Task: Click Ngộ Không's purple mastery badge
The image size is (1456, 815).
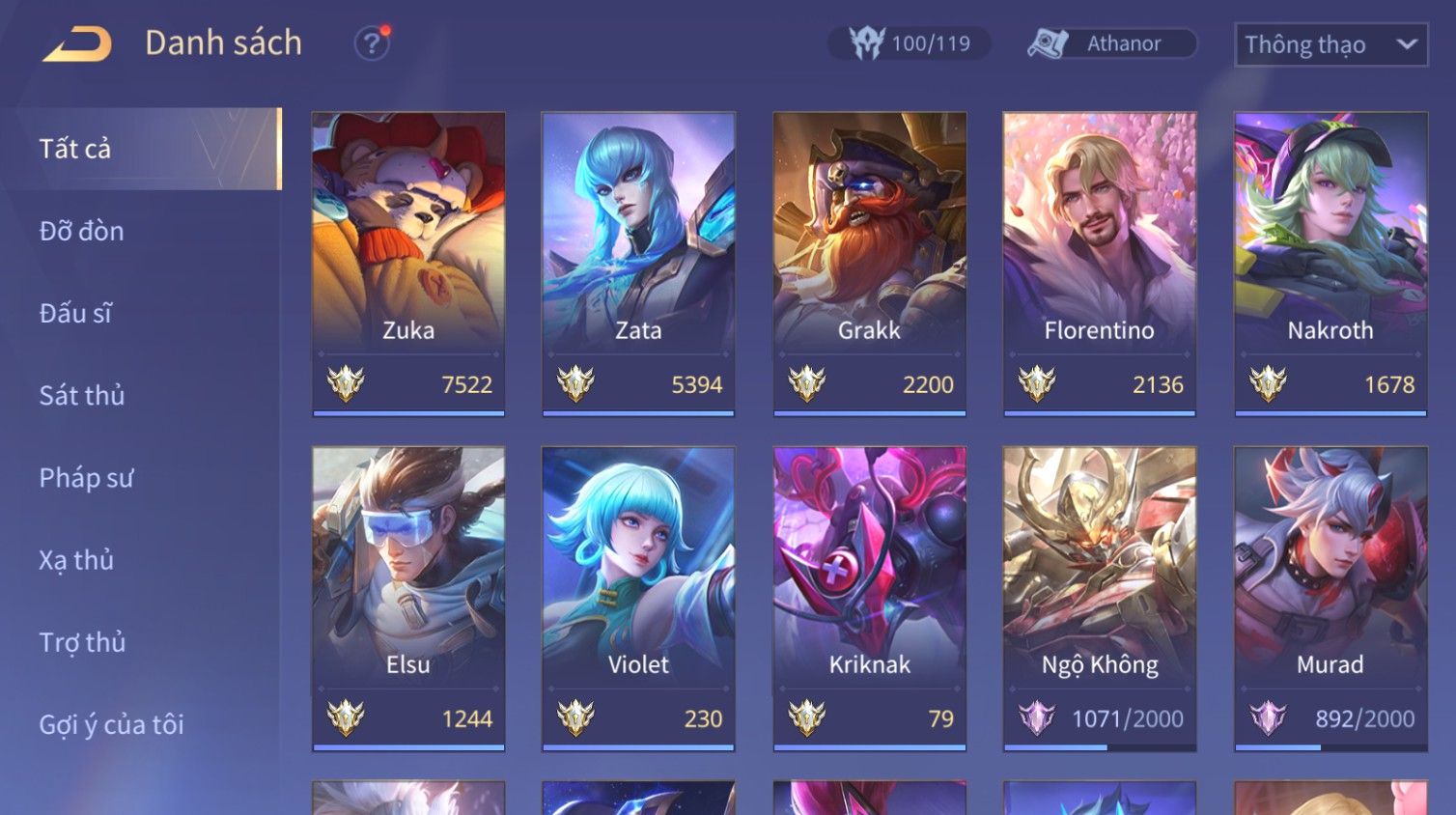Action: click(1037, 718)
